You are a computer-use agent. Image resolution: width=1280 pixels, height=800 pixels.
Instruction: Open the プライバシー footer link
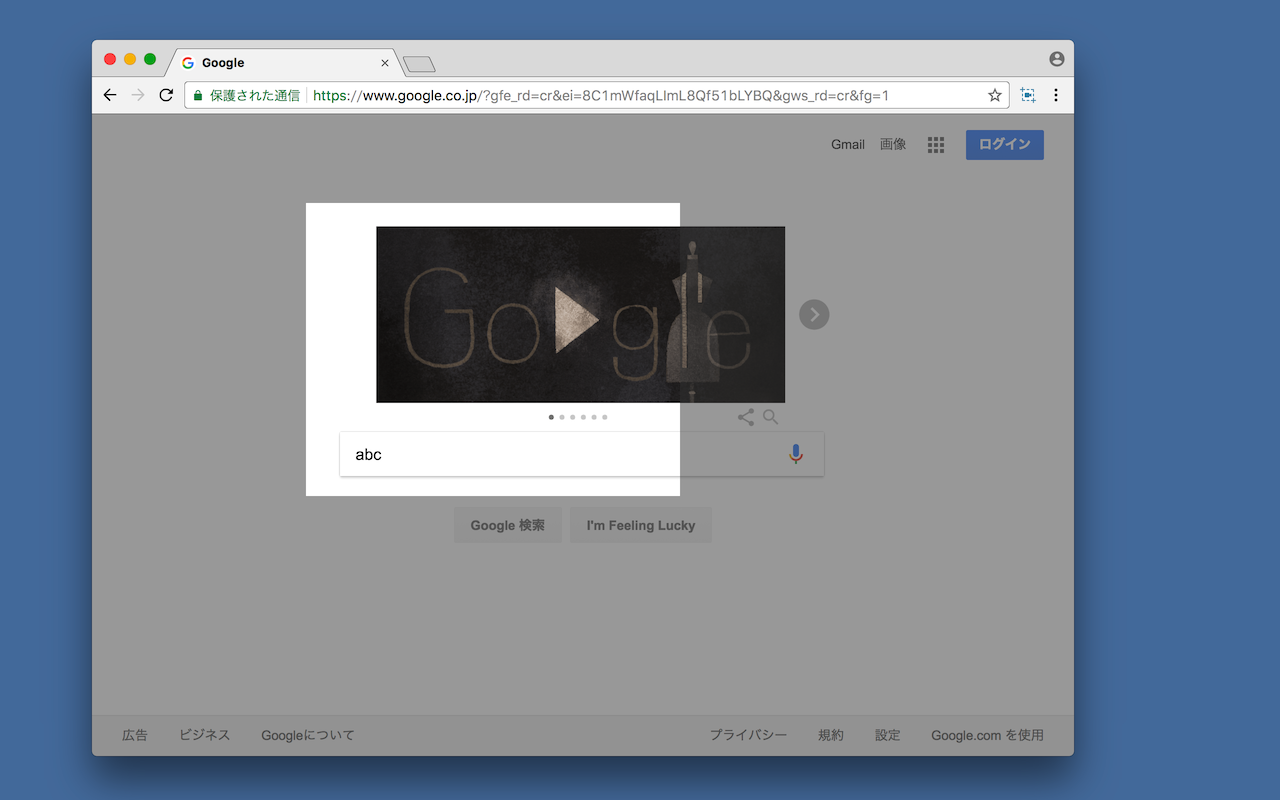pyautogui.click(x=749, y=735)
